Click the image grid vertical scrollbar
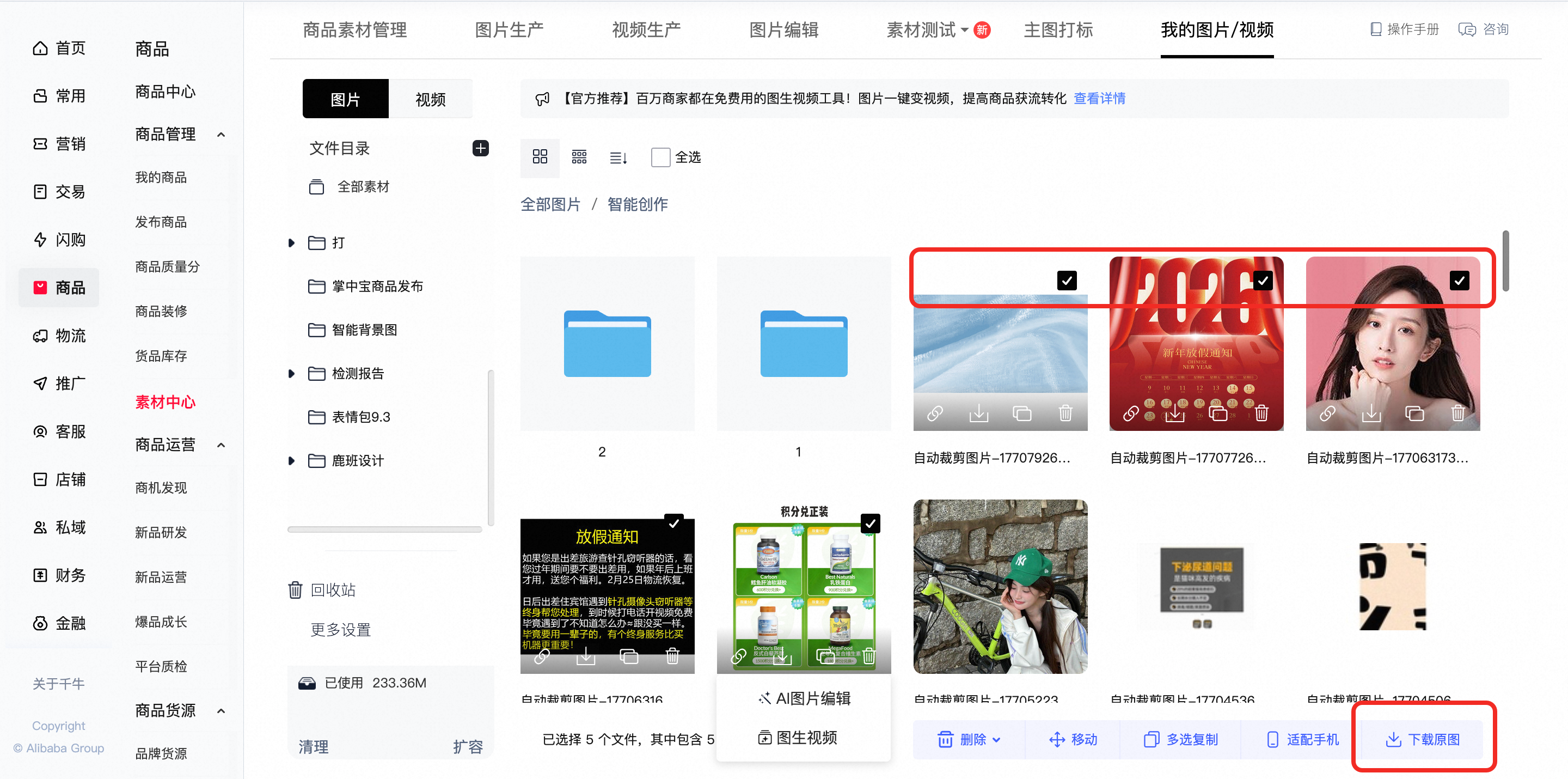 1505,261
